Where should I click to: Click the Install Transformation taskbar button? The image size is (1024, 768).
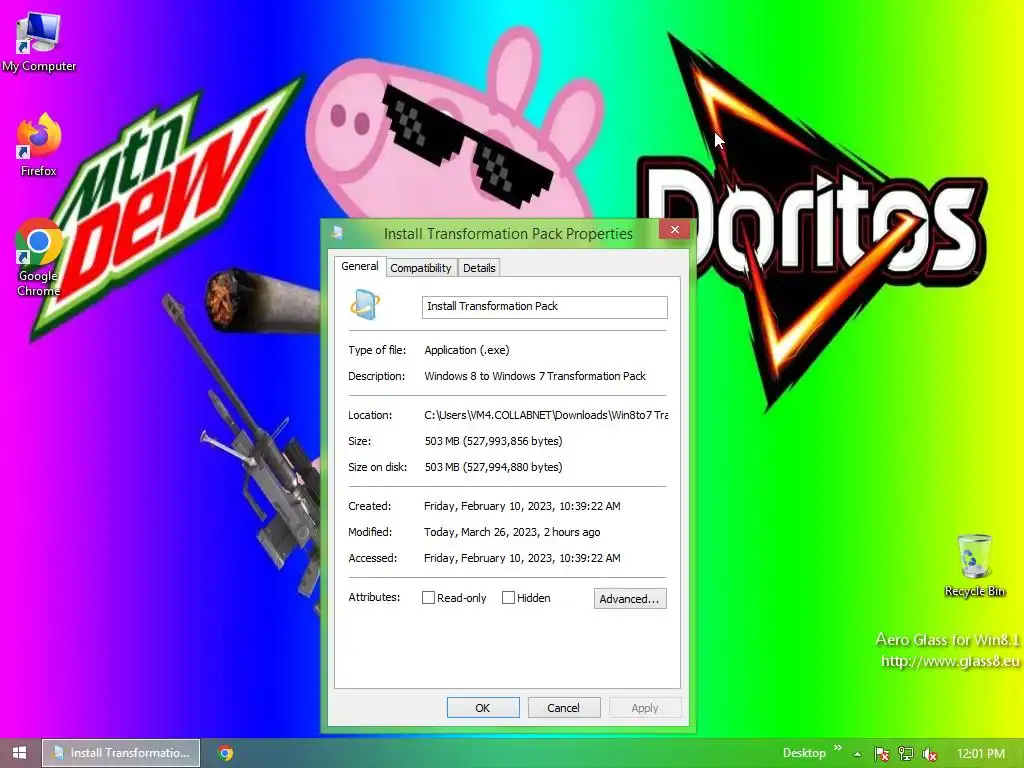click(121, 753)
